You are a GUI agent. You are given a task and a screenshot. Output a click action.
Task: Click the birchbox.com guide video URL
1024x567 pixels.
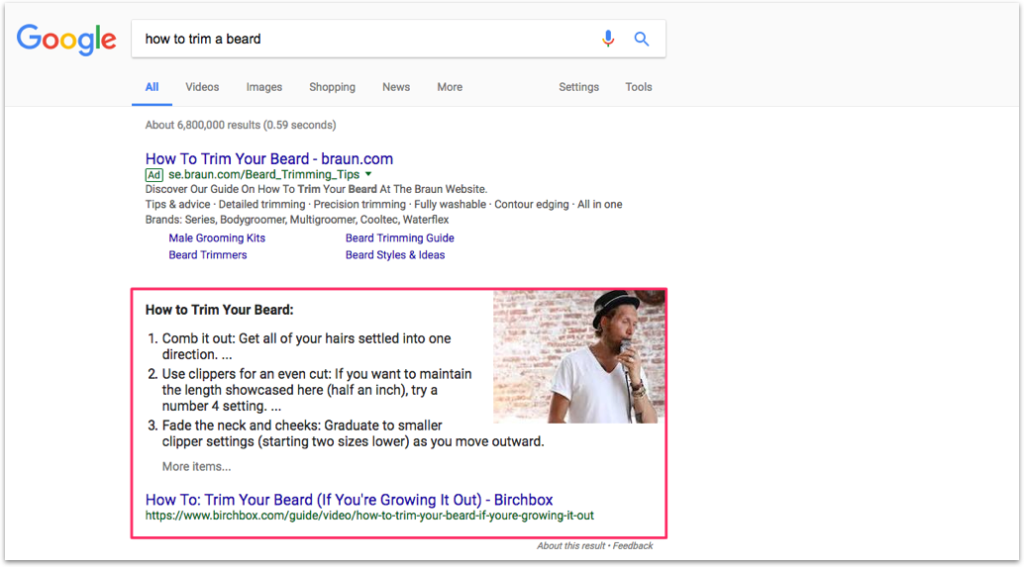(370, 515)
